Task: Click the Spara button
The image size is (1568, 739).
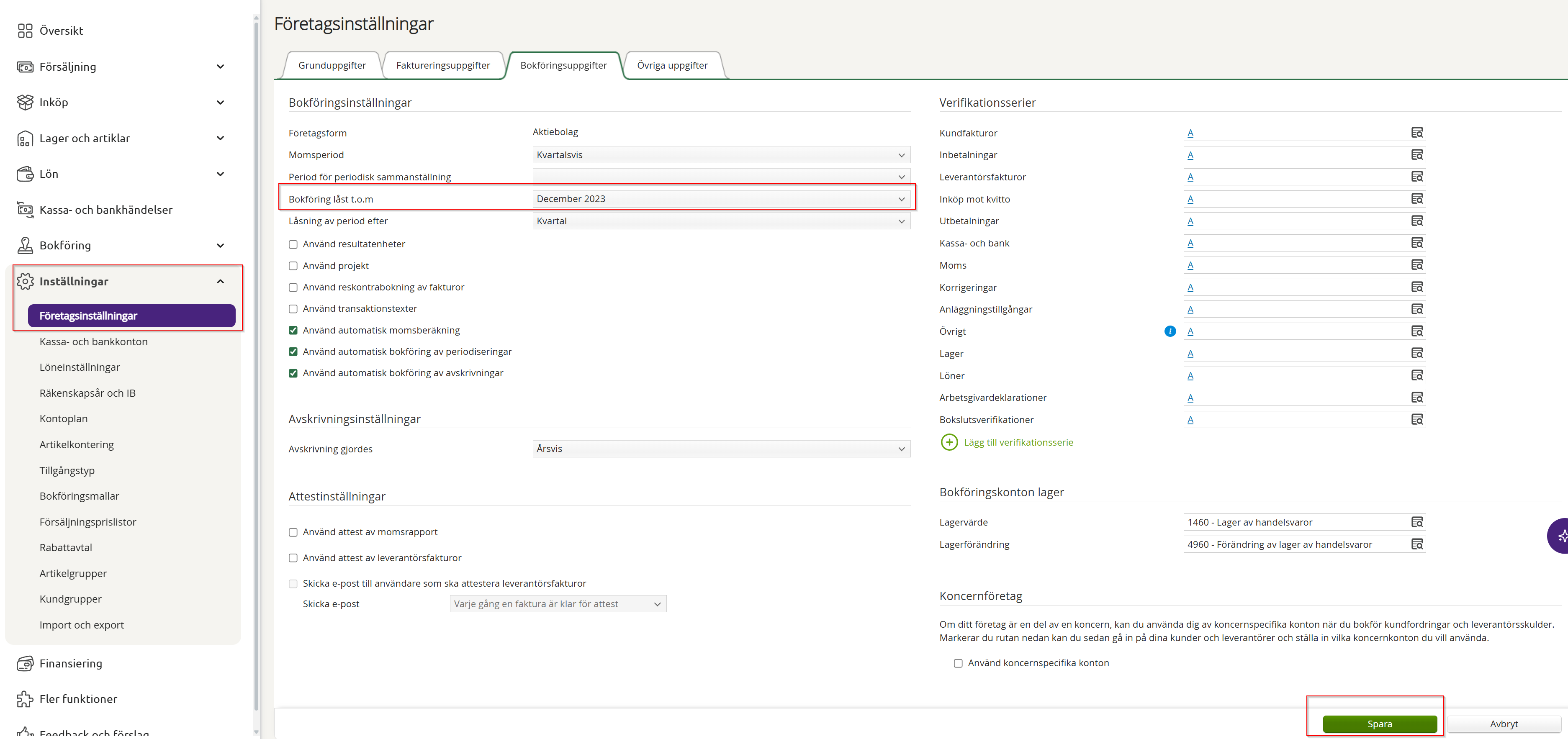Action: tap(1380, 724)
